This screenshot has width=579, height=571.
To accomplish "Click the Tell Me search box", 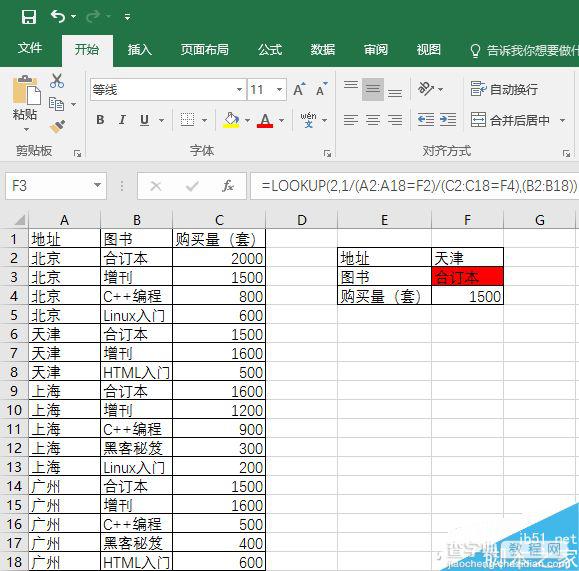I will 524,50.
